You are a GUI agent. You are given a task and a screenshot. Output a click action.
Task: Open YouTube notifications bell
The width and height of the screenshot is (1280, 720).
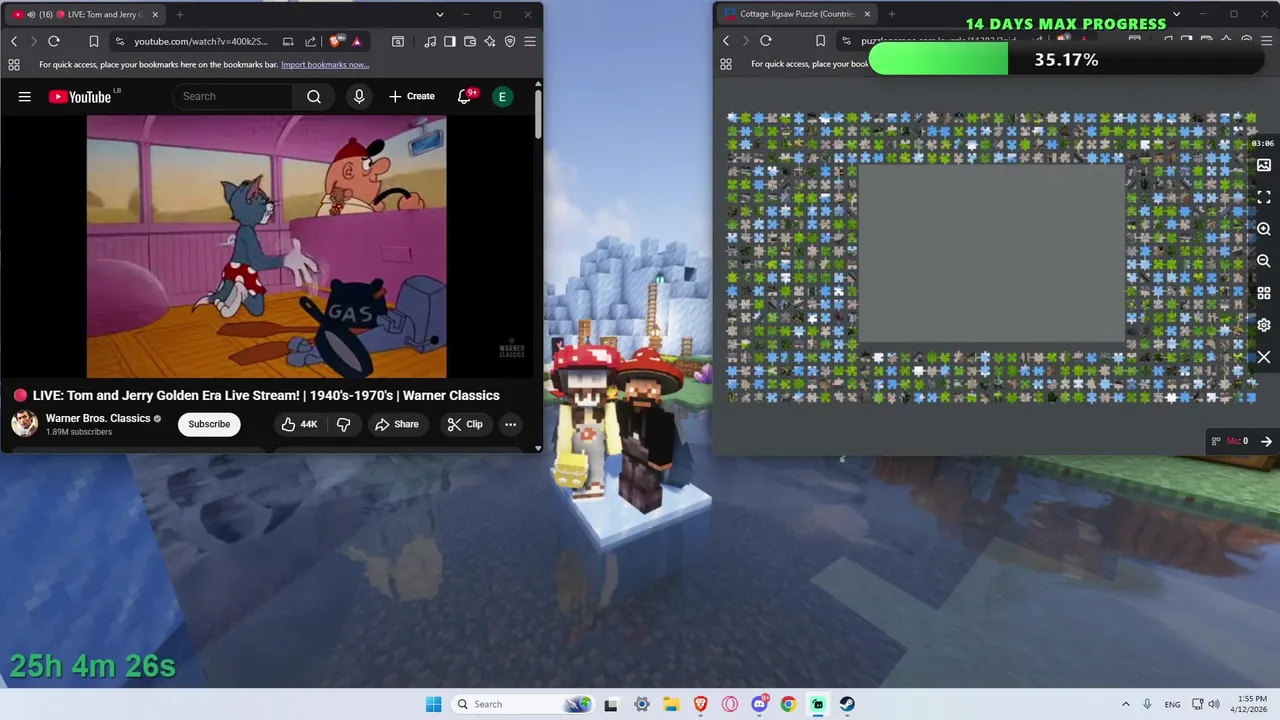click(x=465, y=96)
